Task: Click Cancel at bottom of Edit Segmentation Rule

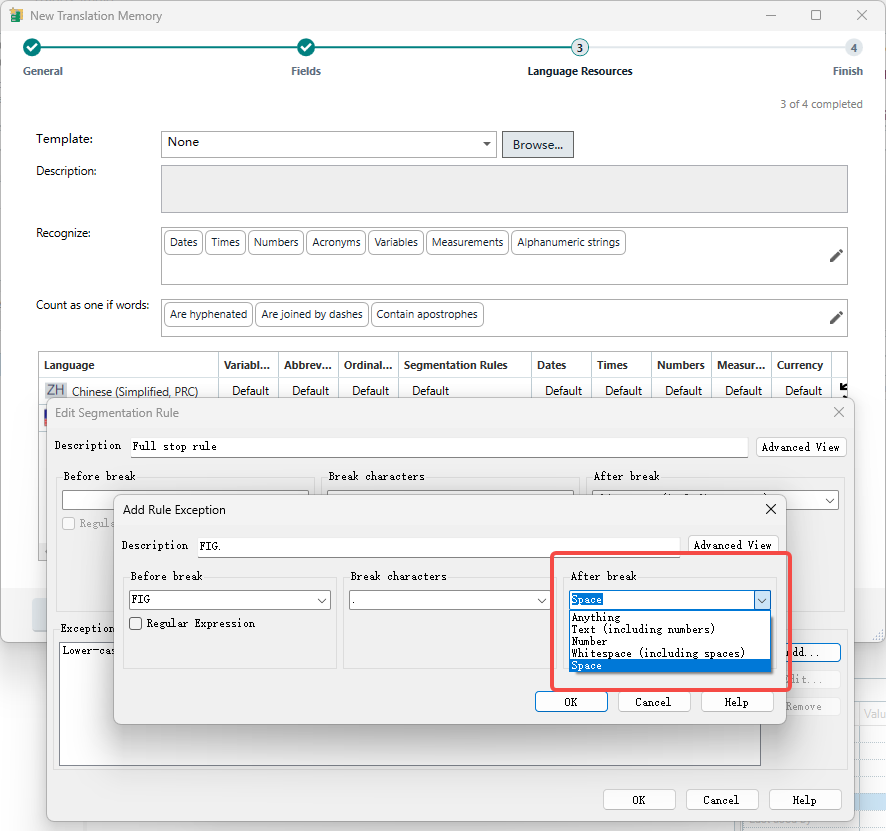Action: 721,800
